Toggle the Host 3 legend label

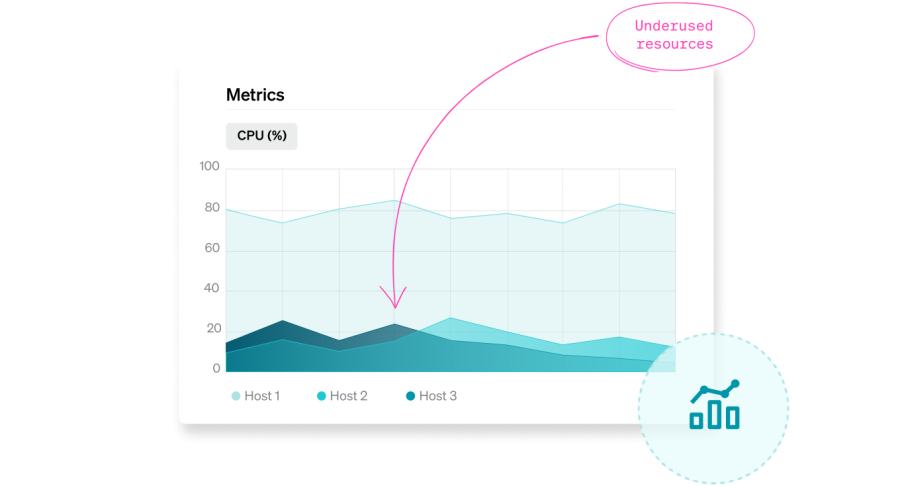tap(438, 396)
